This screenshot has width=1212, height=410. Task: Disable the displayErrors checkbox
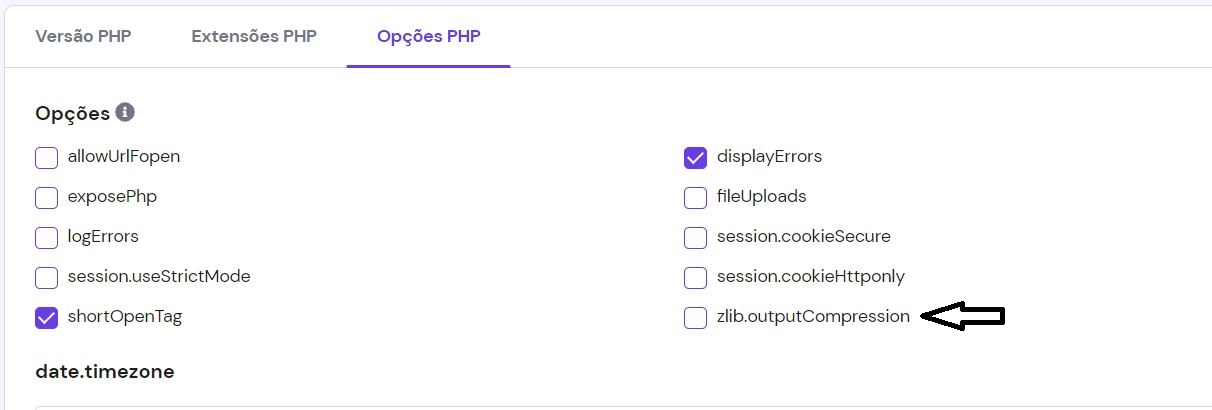695,157
